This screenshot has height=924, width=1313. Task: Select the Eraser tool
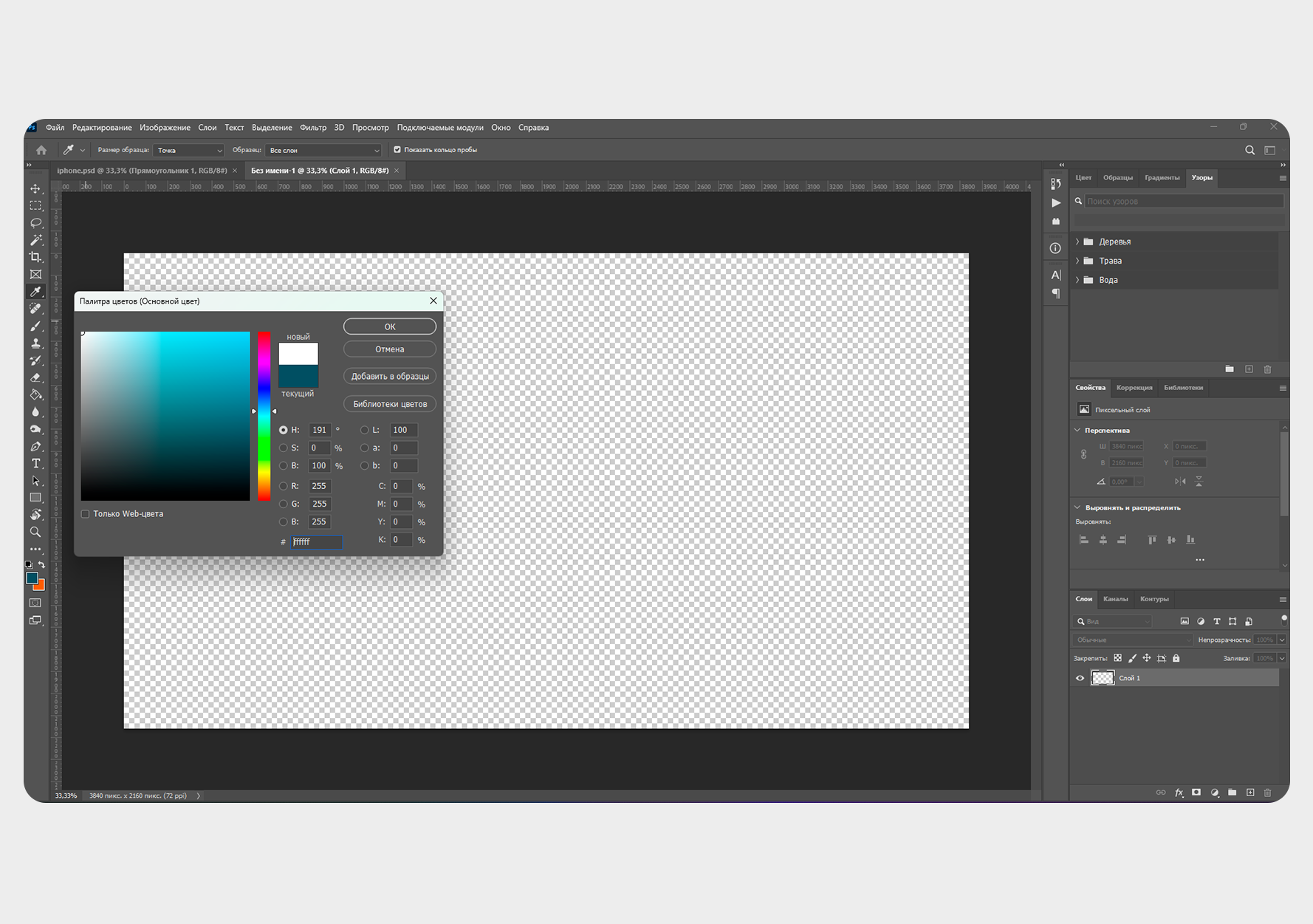pos(35,377)
